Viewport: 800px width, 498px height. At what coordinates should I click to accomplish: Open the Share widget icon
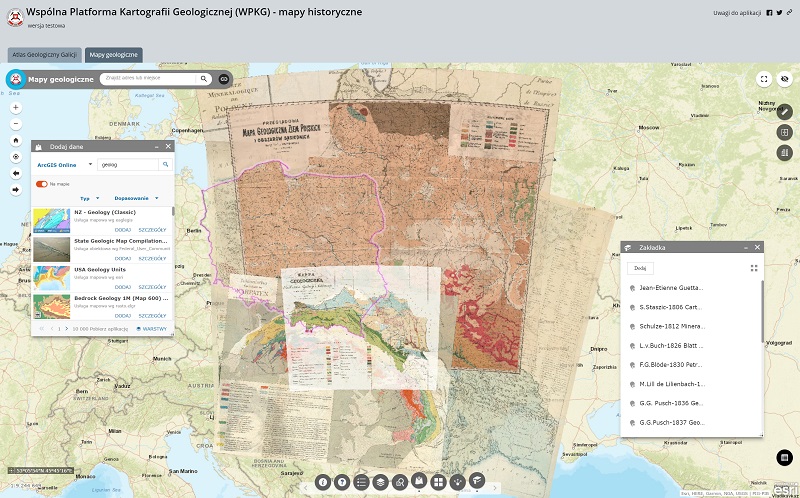[458, 482]
